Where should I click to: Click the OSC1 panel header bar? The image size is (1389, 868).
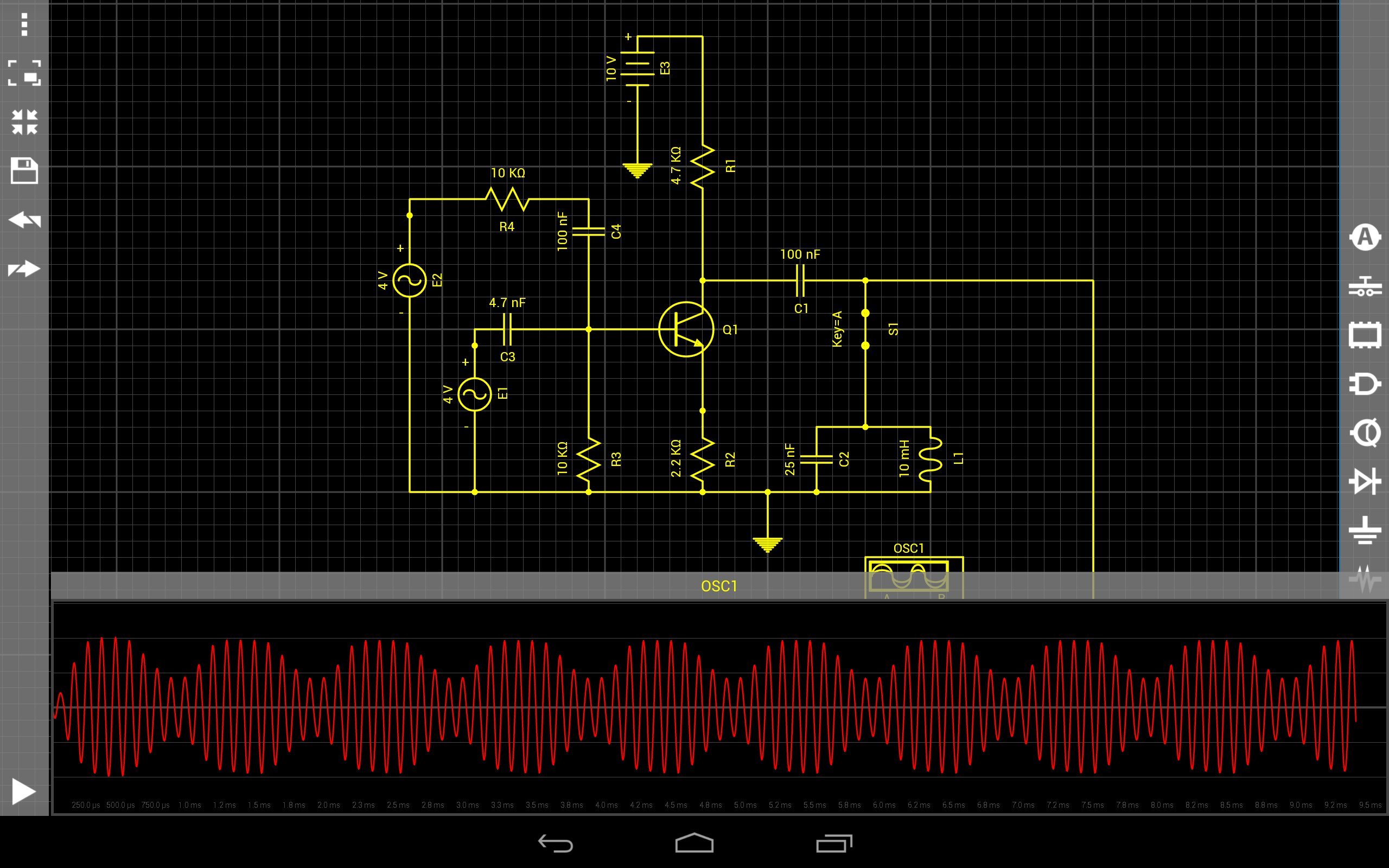[718, 586]
